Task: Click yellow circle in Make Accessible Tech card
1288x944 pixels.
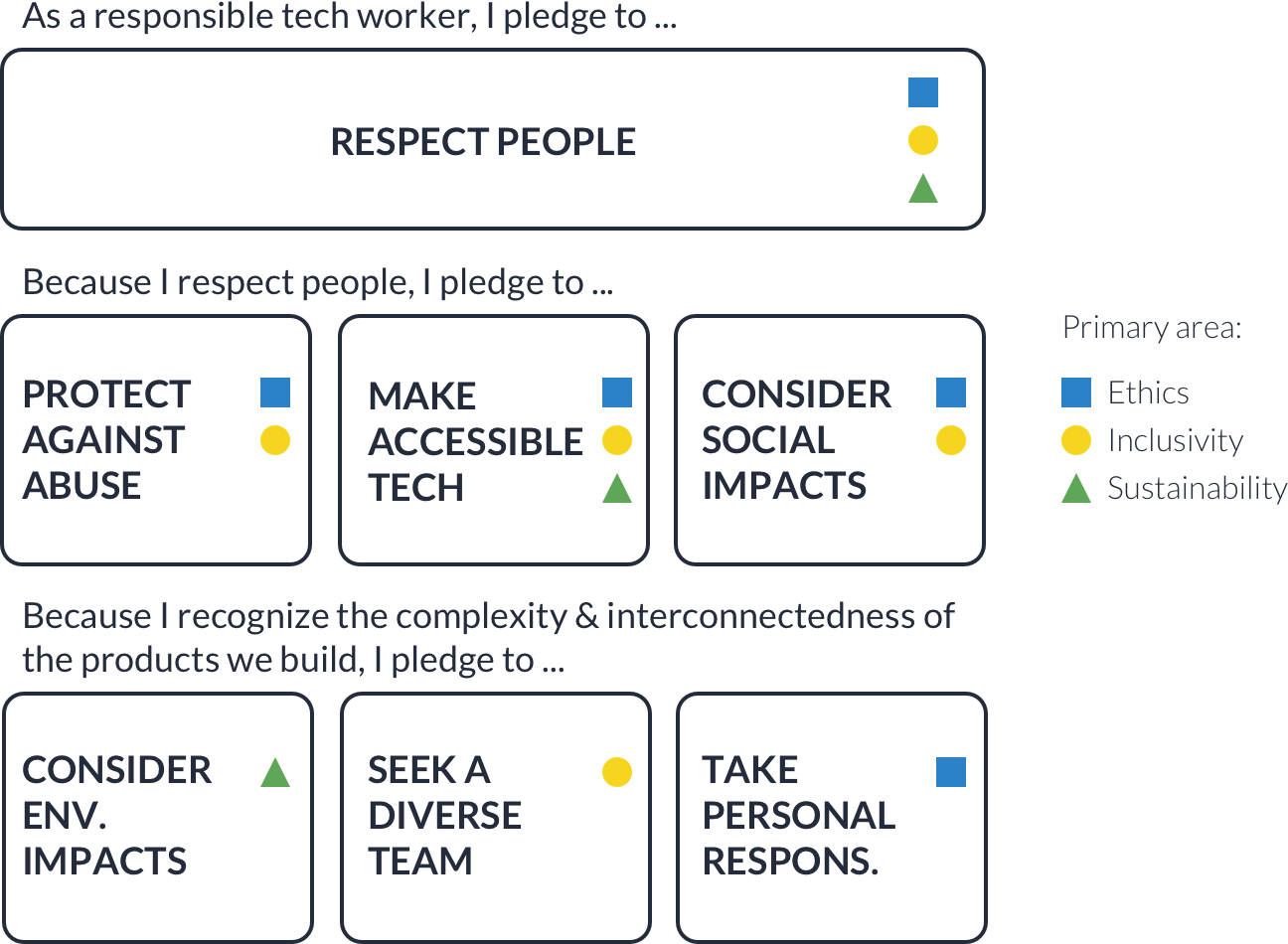Action: (x=617, y=440)
